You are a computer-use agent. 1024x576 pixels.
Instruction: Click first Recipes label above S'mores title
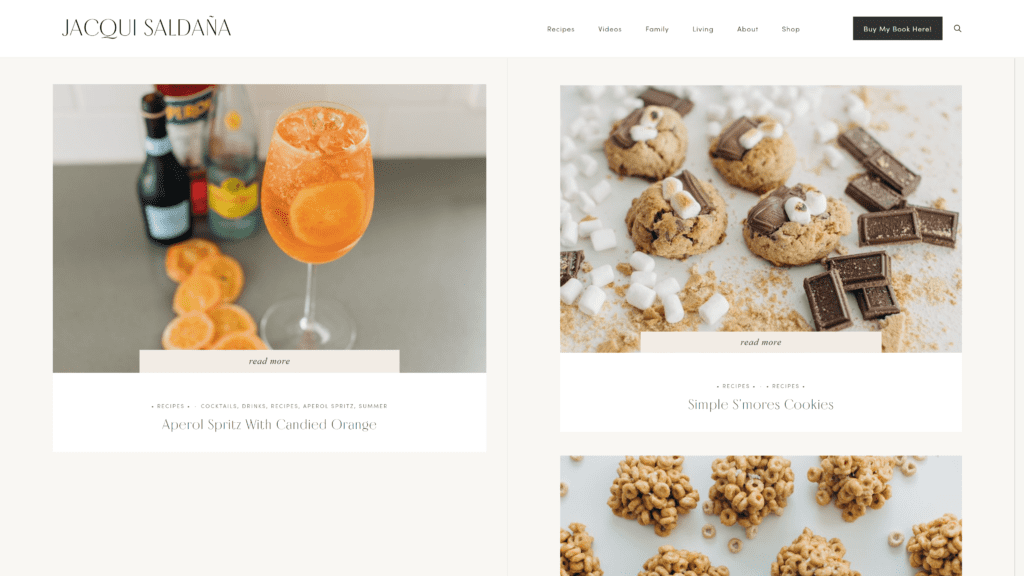click(736, 386)
